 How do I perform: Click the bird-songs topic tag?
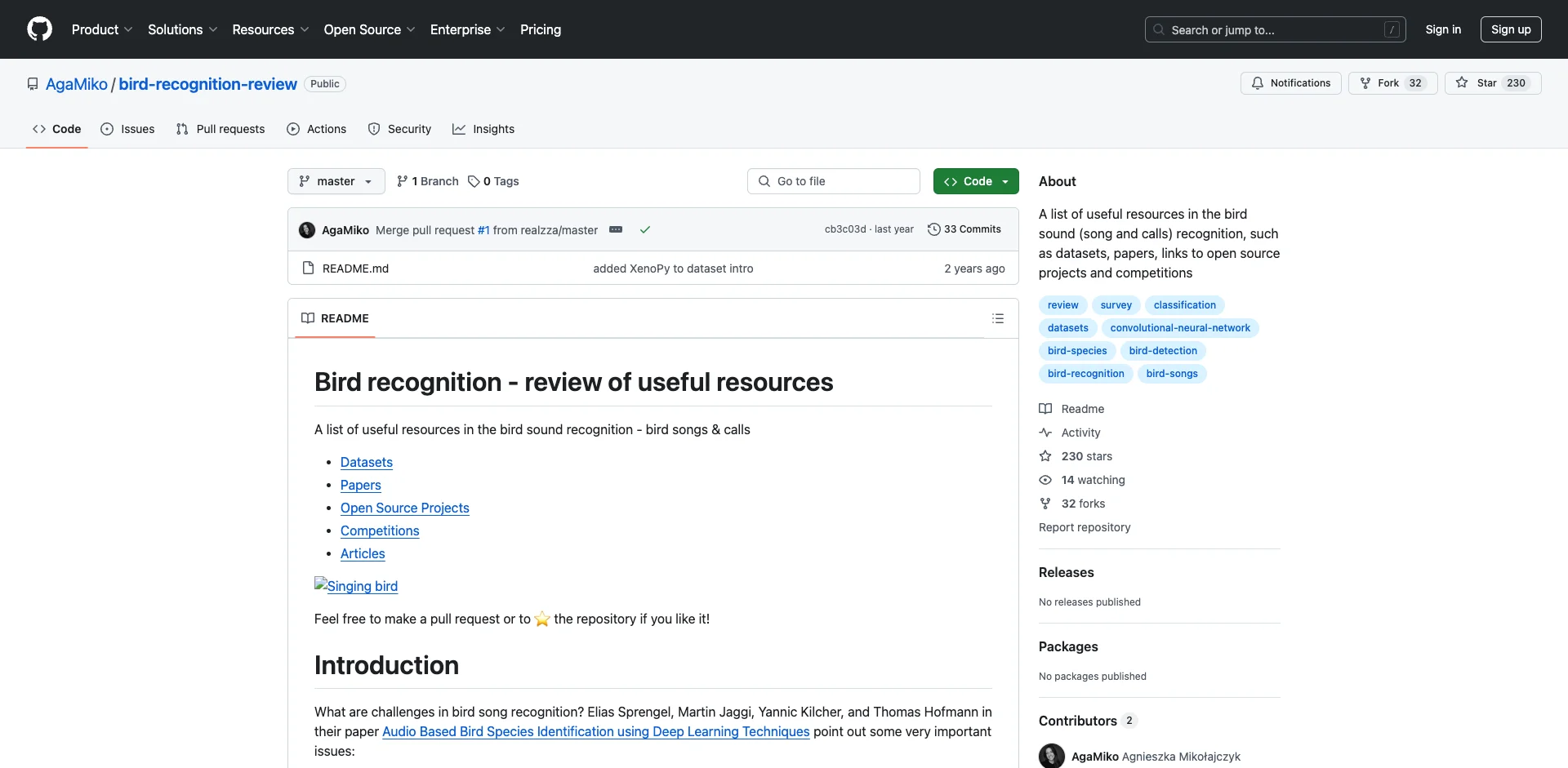1172,374
